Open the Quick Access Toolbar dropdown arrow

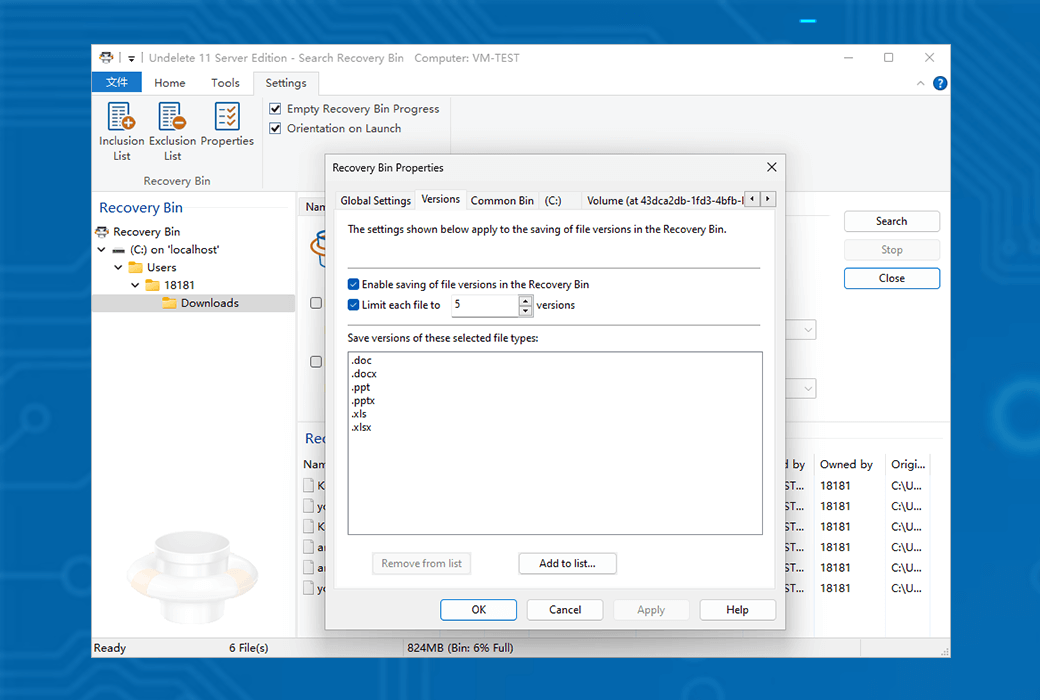pos(131,59)
